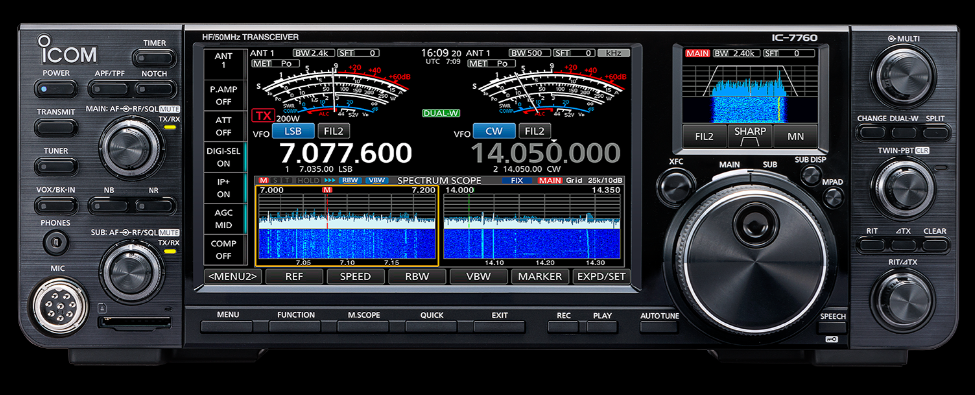
Task: Select the SPEED scope menu key
Action: (x=356, y=277)
